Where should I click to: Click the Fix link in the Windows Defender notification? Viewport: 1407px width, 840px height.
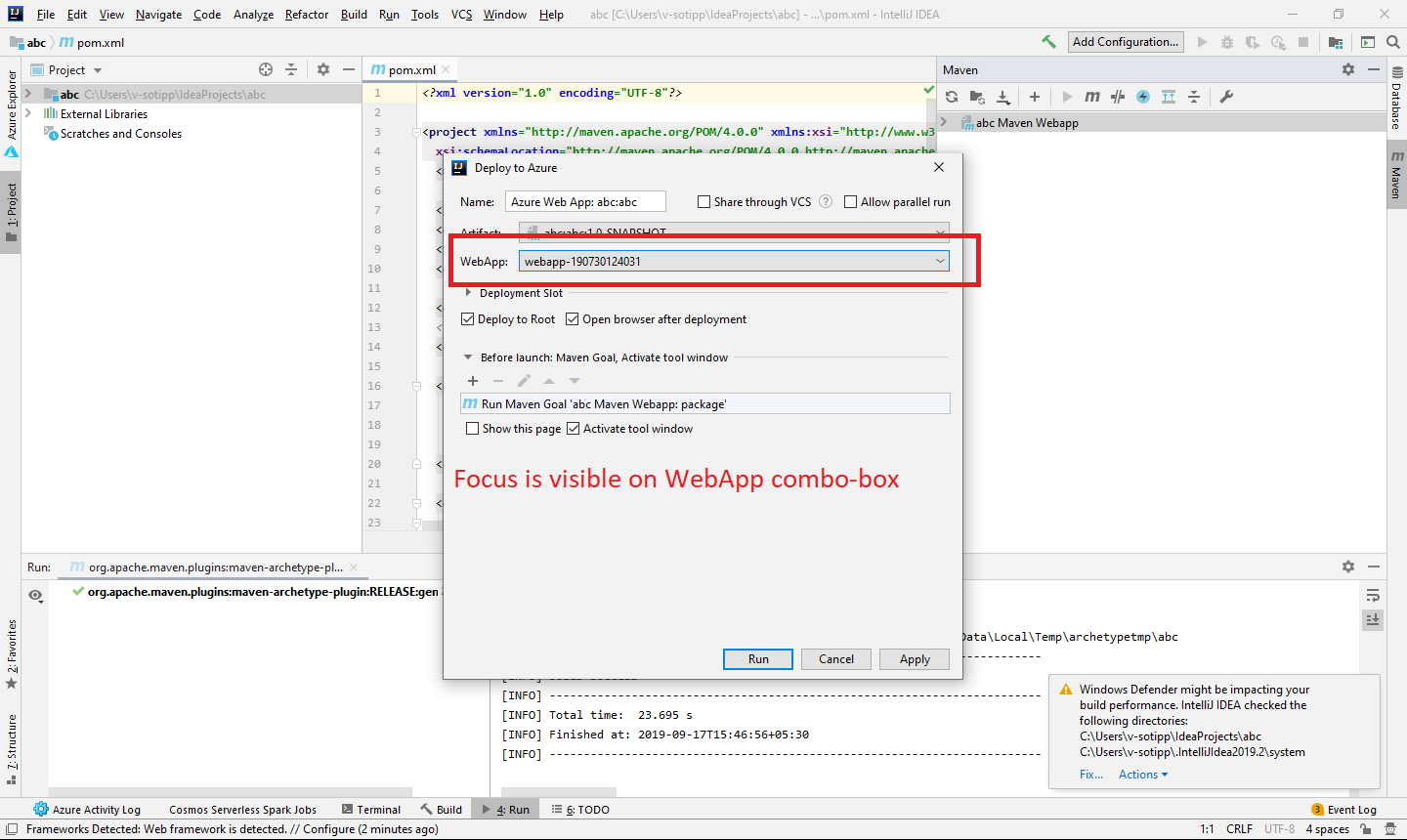click(x=1090, y=774)
